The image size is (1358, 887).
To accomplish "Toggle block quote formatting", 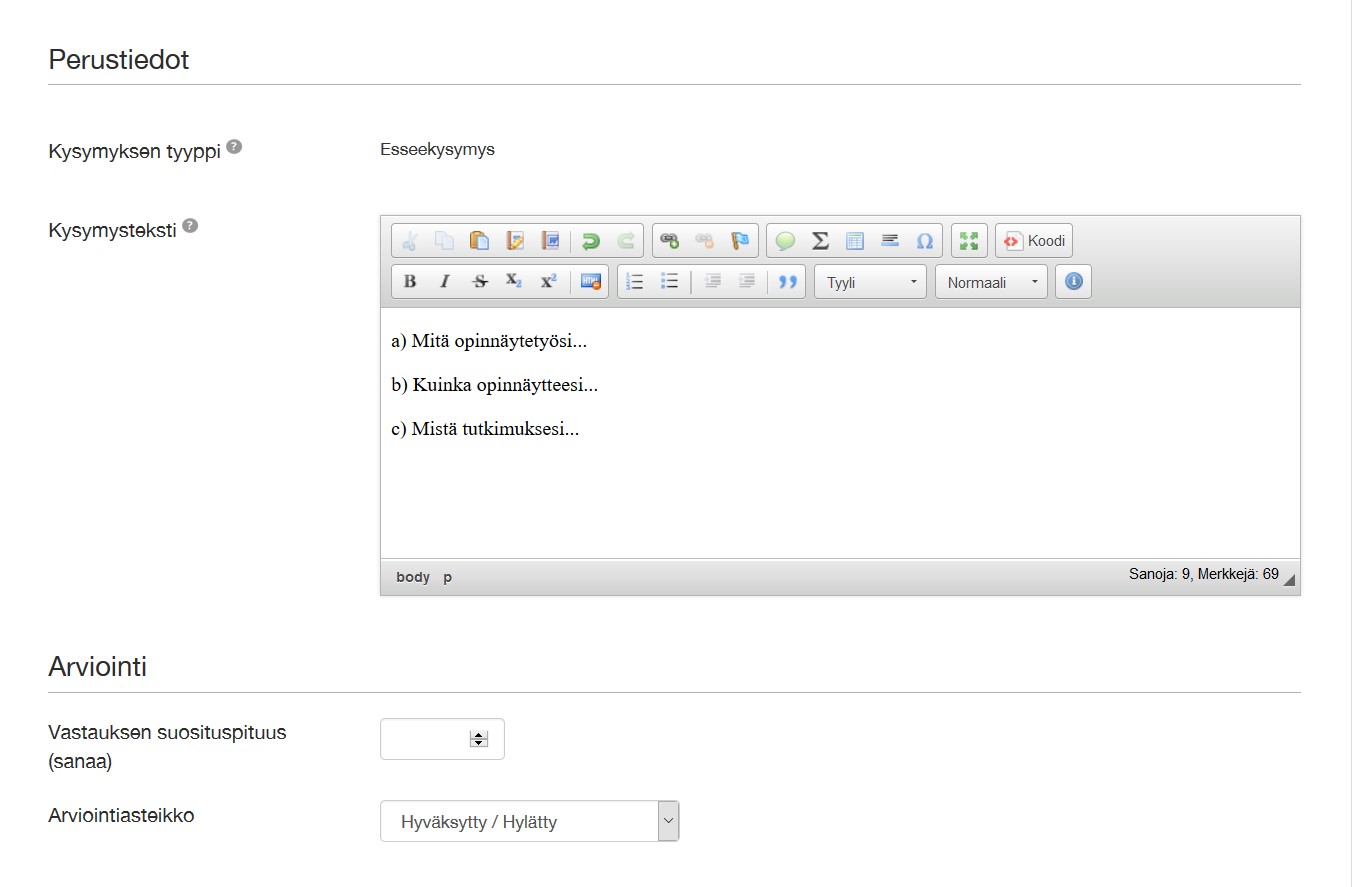I will click(x=788, y=282).
